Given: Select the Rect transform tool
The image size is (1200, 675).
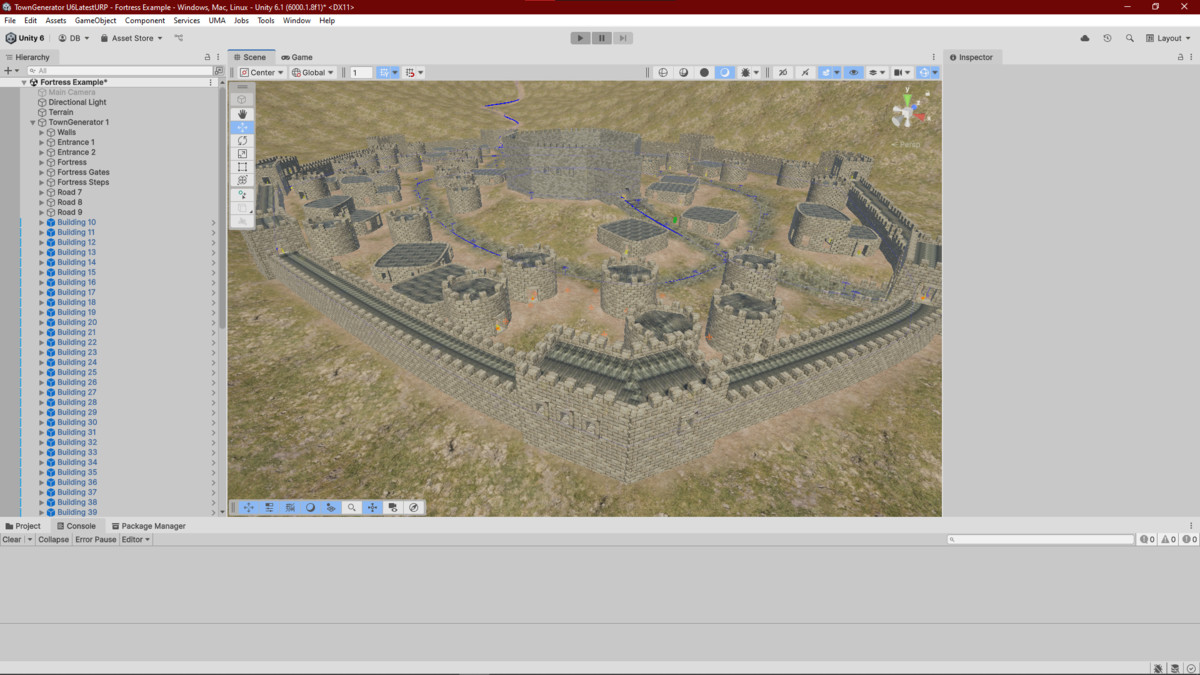Looking at the screenshot, I should (x=242, y=167).
